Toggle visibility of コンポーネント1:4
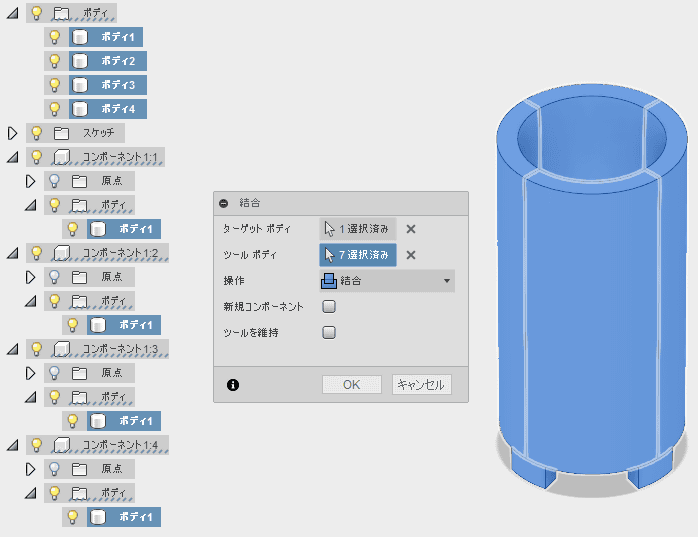This screenshot has height=537, width=698. (37, 445)
